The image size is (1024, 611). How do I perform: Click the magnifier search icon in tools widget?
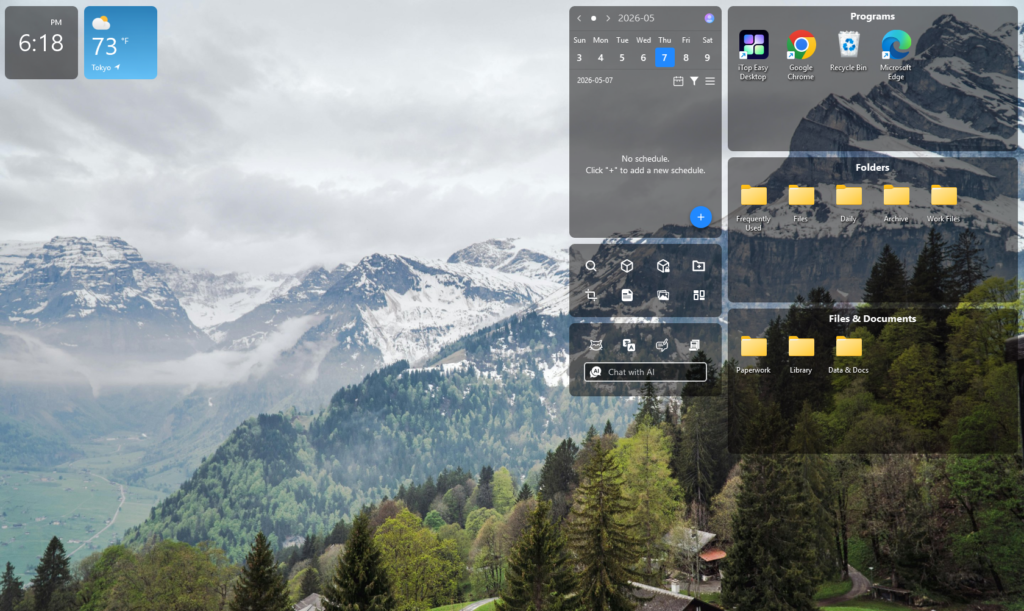click(590, 266)
